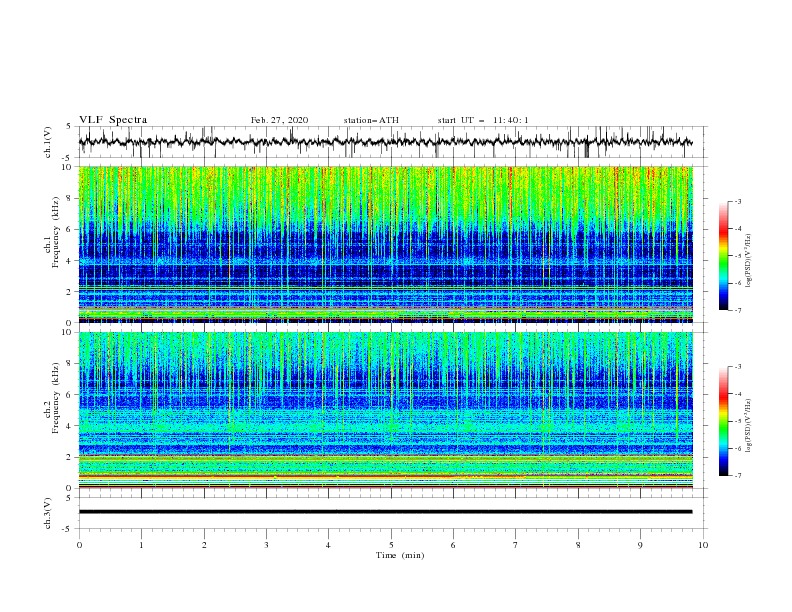Click the "3" tick on the time axis
The image size is (792, 612).
(266, 545)
